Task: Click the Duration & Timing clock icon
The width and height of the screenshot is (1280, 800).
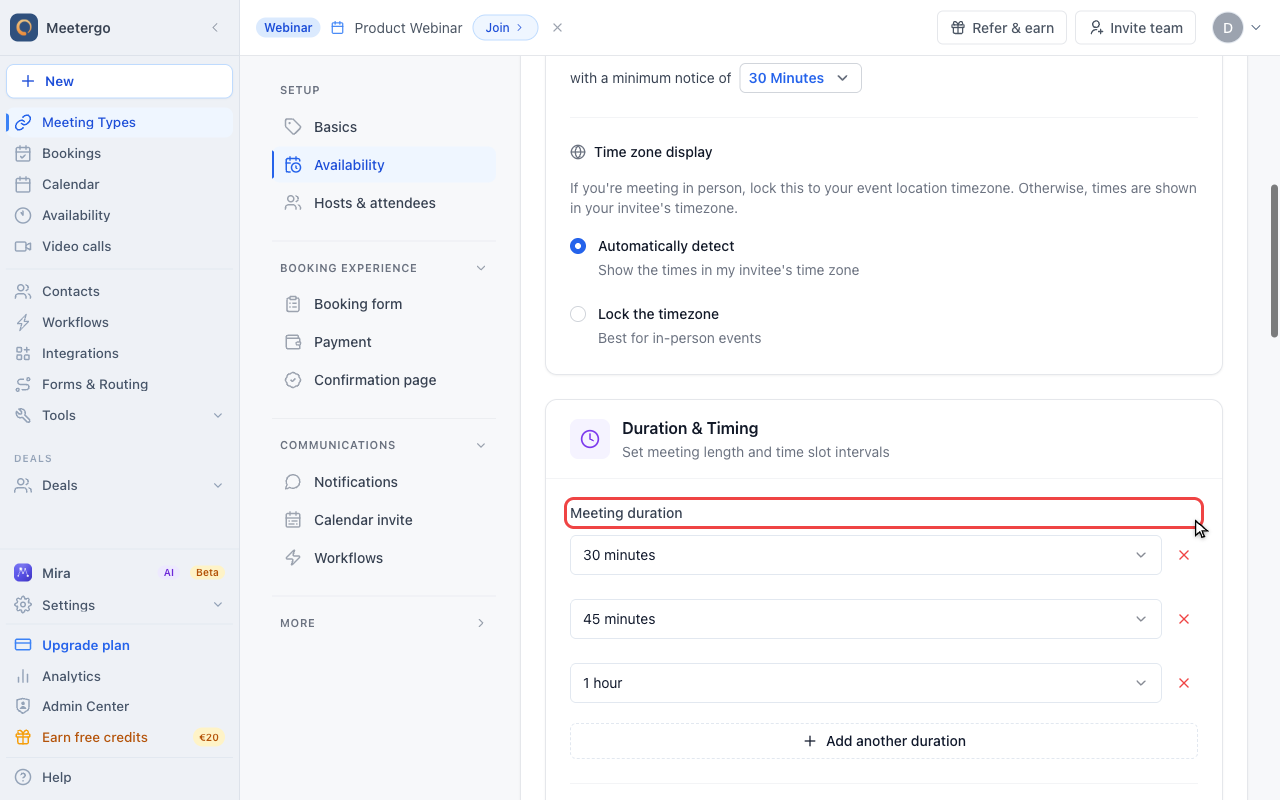Action: tap(590, 439)
